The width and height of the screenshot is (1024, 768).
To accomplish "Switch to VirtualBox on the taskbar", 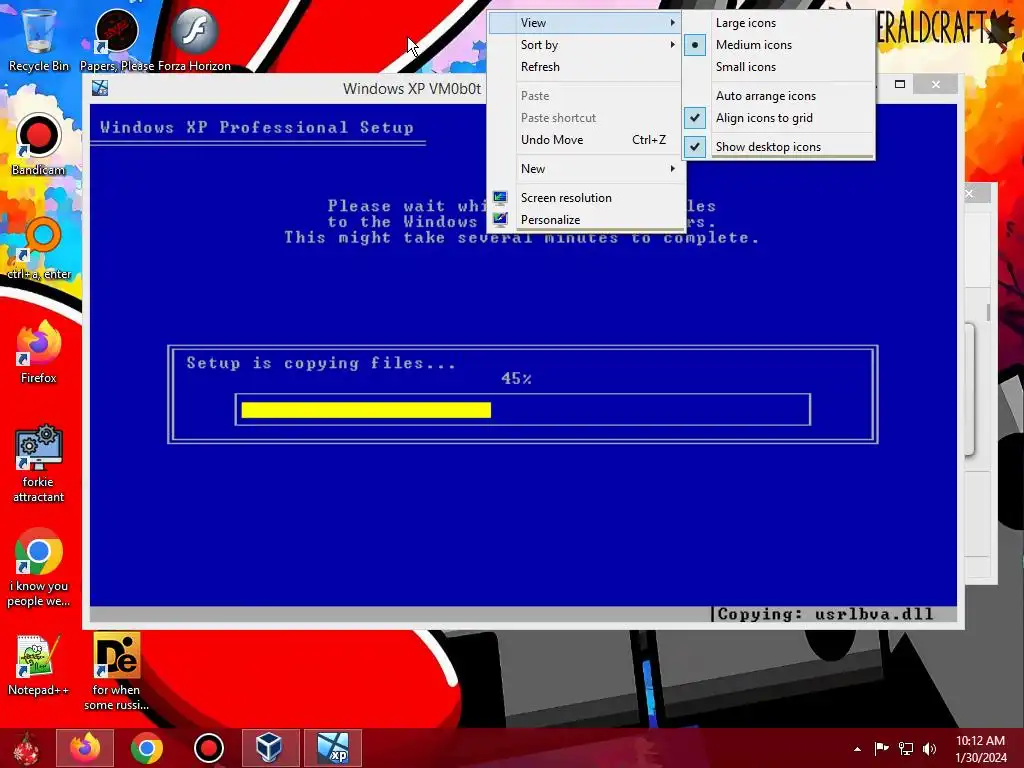I will click(x=270, y=748).
